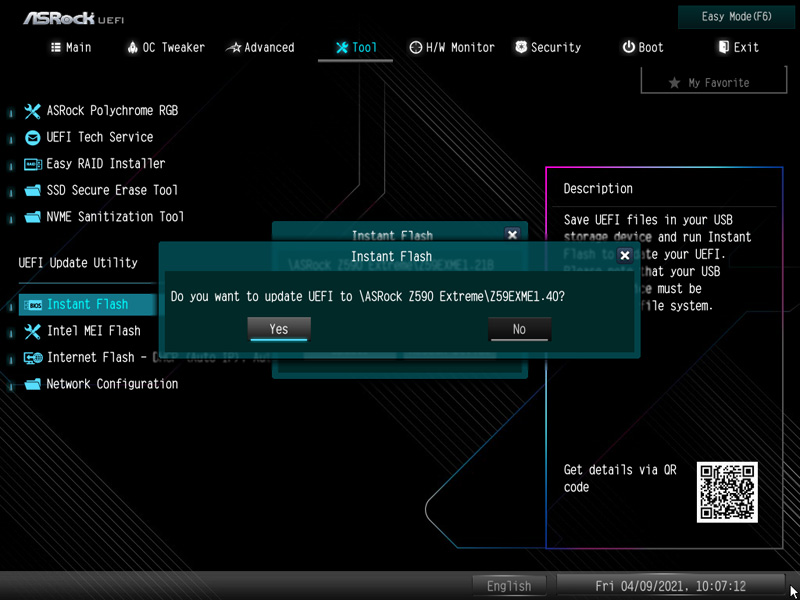Switch to Easy Mode (F6)
The height and width of the screenshot is (600, 800).
coord(736,17)
